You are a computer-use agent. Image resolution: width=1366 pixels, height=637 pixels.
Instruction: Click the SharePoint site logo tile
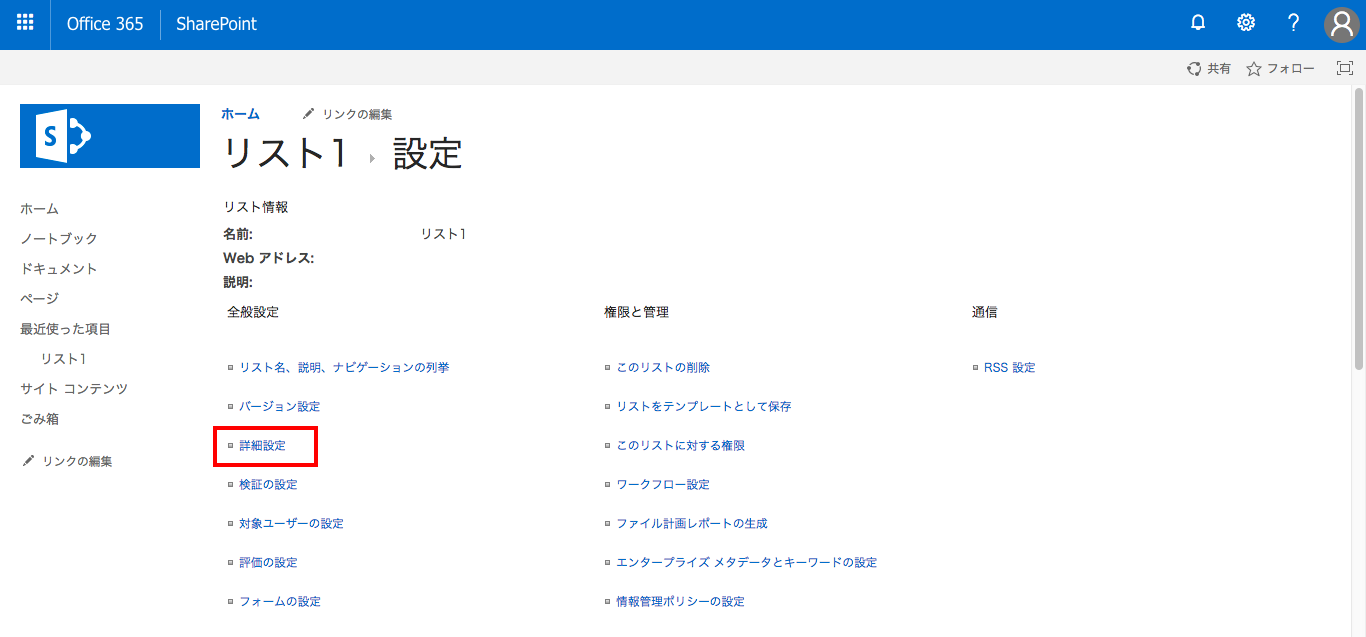pos(109,135)
